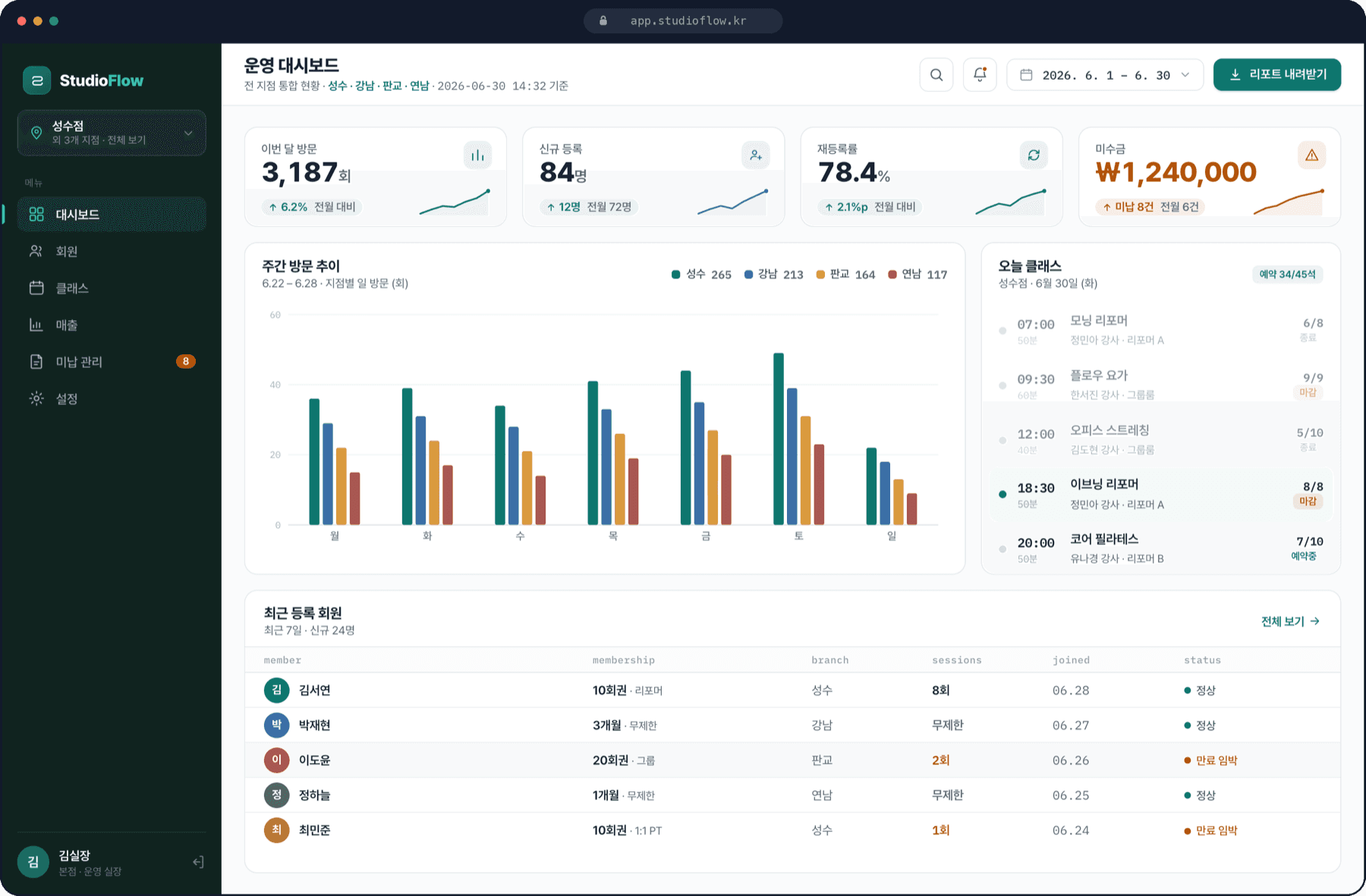Click the warning icon on 미수금 card

1312,156
